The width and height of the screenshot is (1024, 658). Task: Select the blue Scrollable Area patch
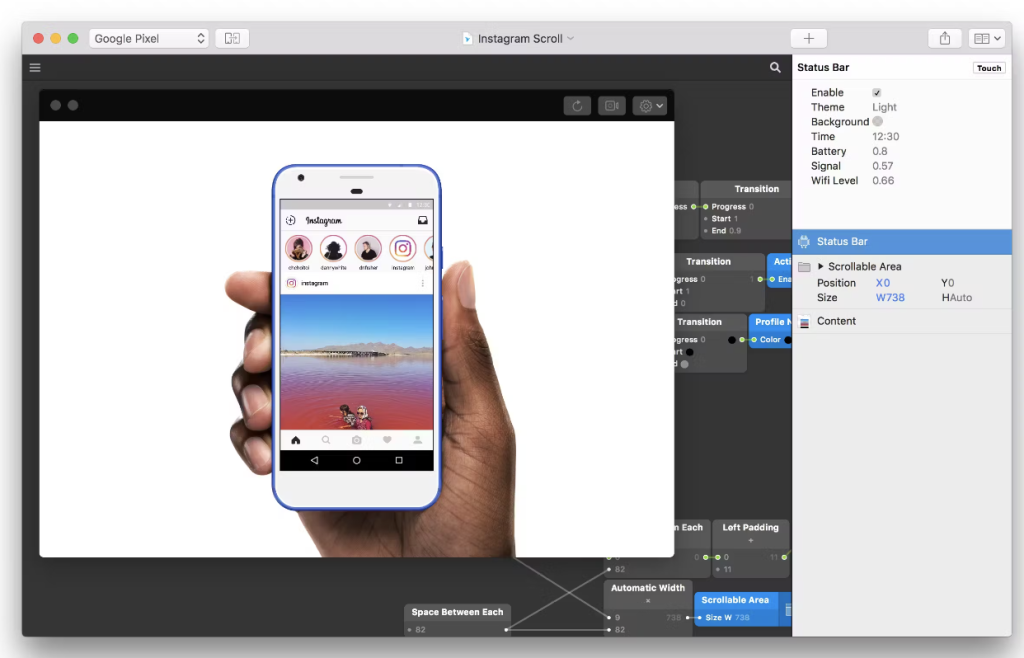(735, 600)
